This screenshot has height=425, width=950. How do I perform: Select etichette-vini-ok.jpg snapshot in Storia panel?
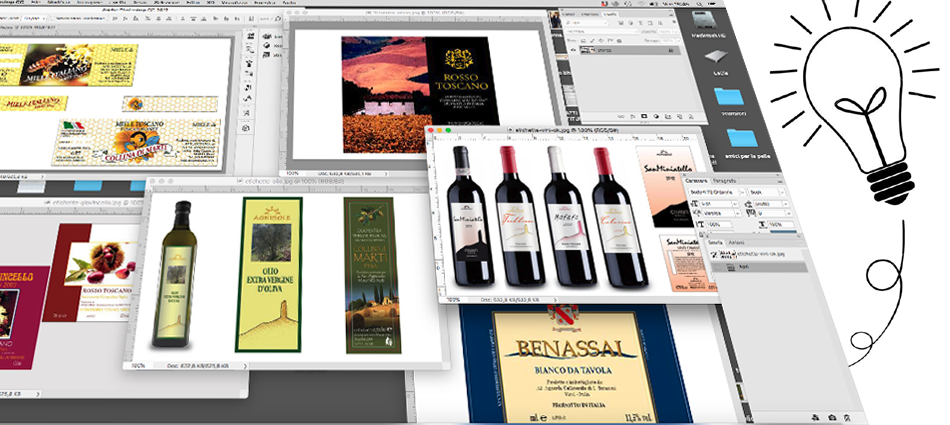click(x=758, y=254)
